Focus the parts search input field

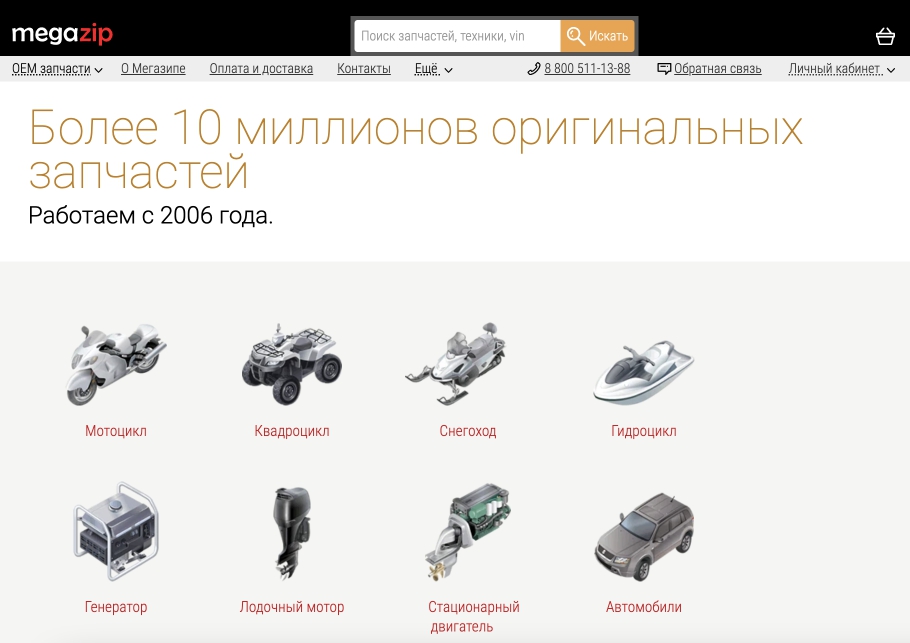pyautogui.click(x=457, y=36)
